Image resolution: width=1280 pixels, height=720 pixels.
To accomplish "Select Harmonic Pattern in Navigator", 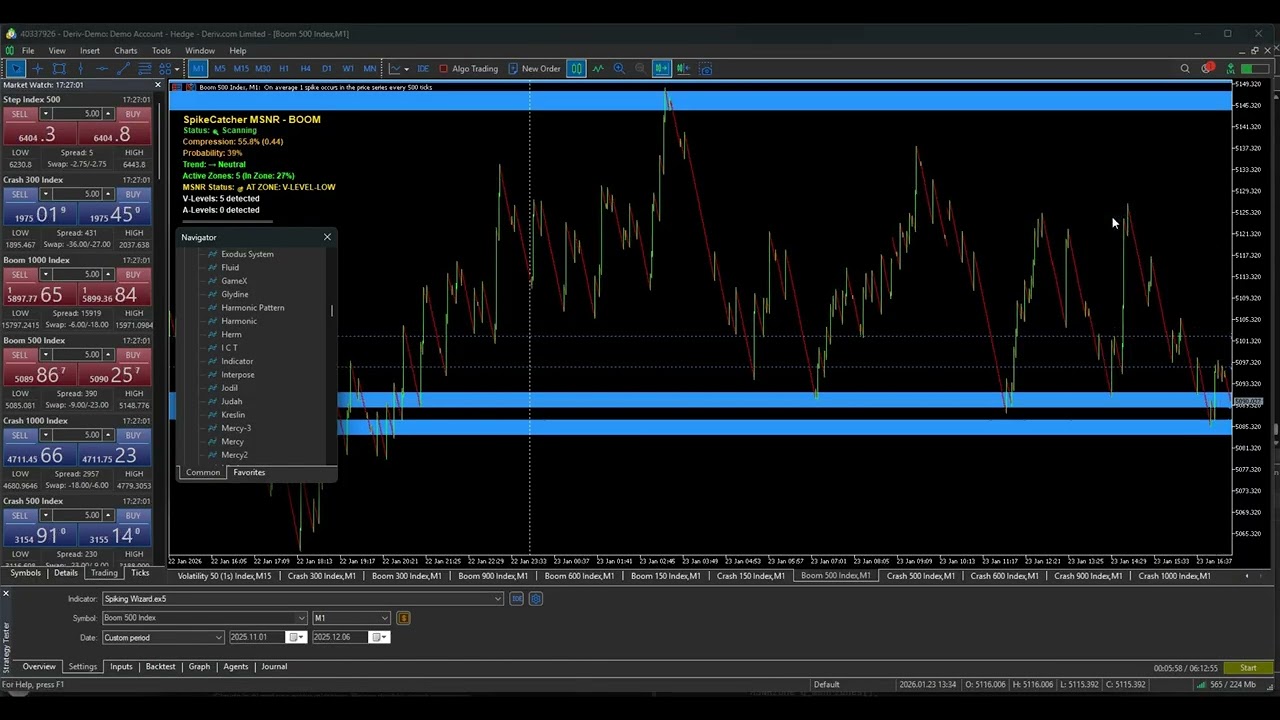I will point(252,308).
